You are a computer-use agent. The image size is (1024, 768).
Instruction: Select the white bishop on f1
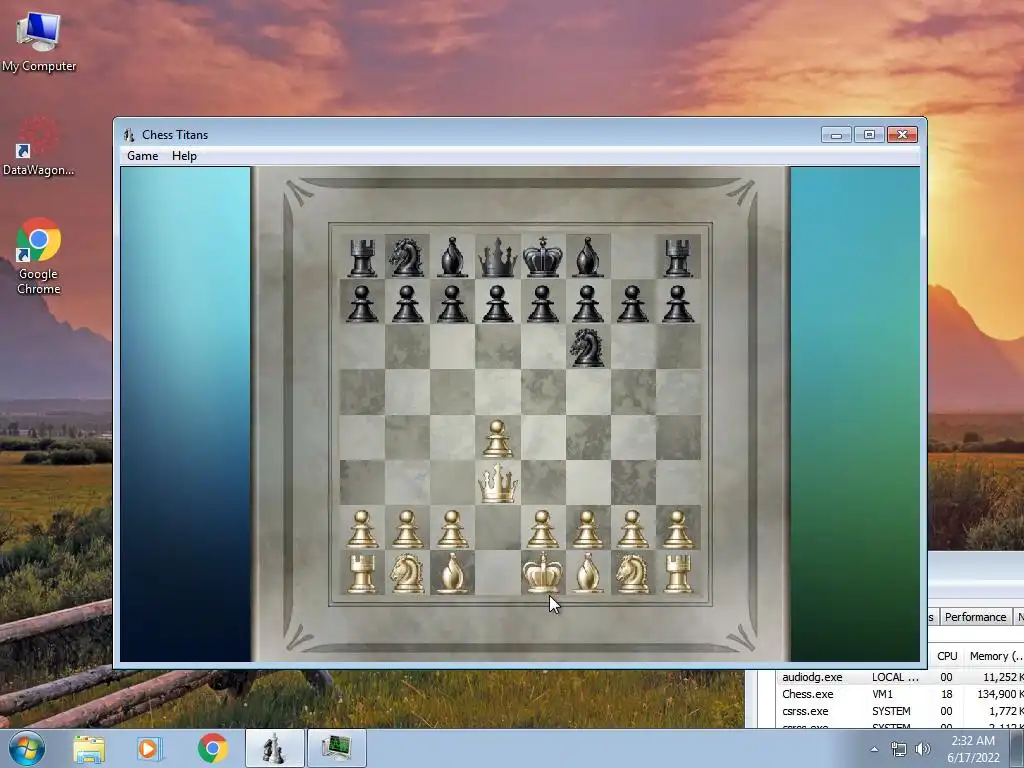coord(588,573)
